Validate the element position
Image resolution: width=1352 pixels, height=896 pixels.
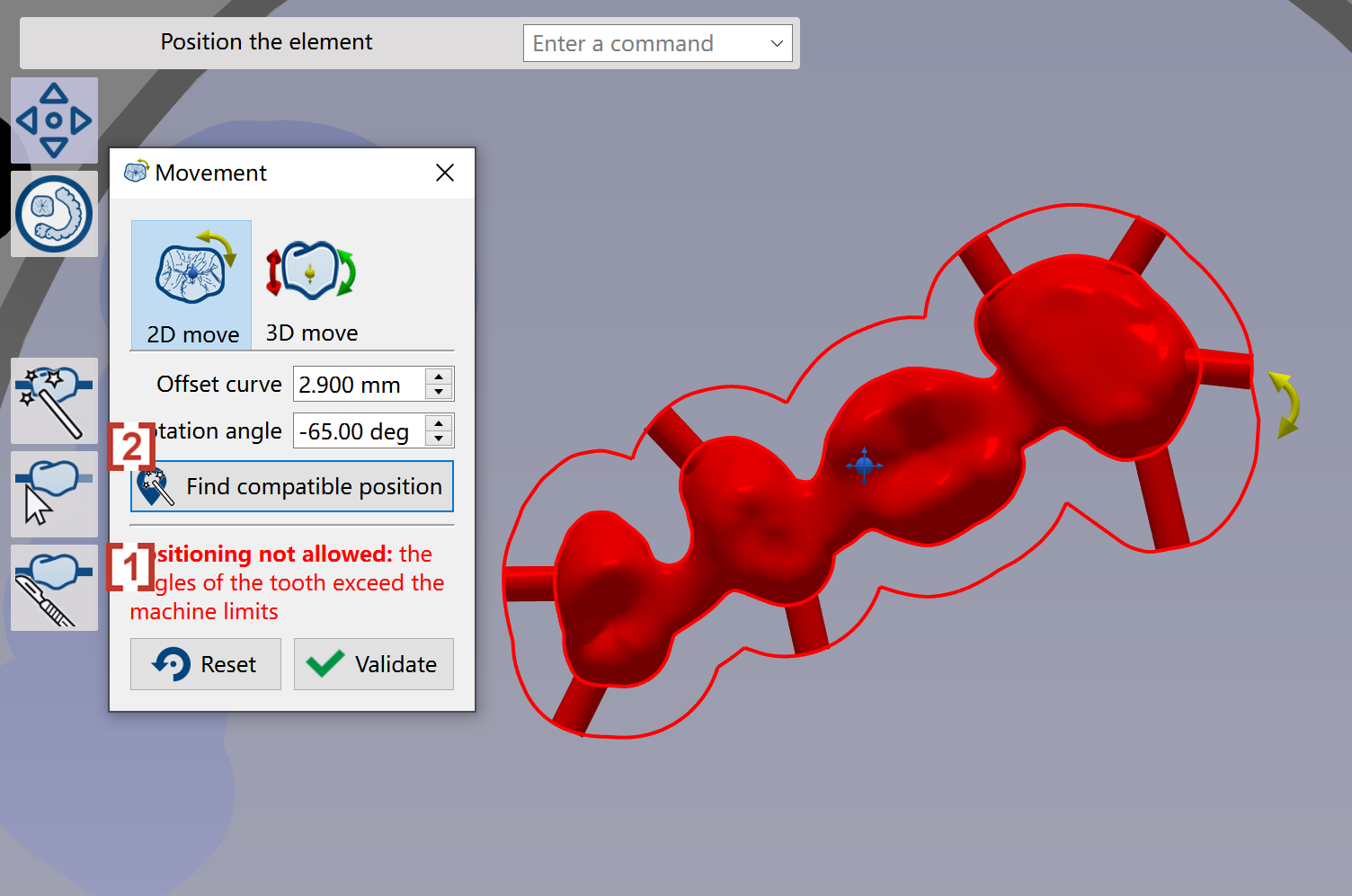pos(374,664)
